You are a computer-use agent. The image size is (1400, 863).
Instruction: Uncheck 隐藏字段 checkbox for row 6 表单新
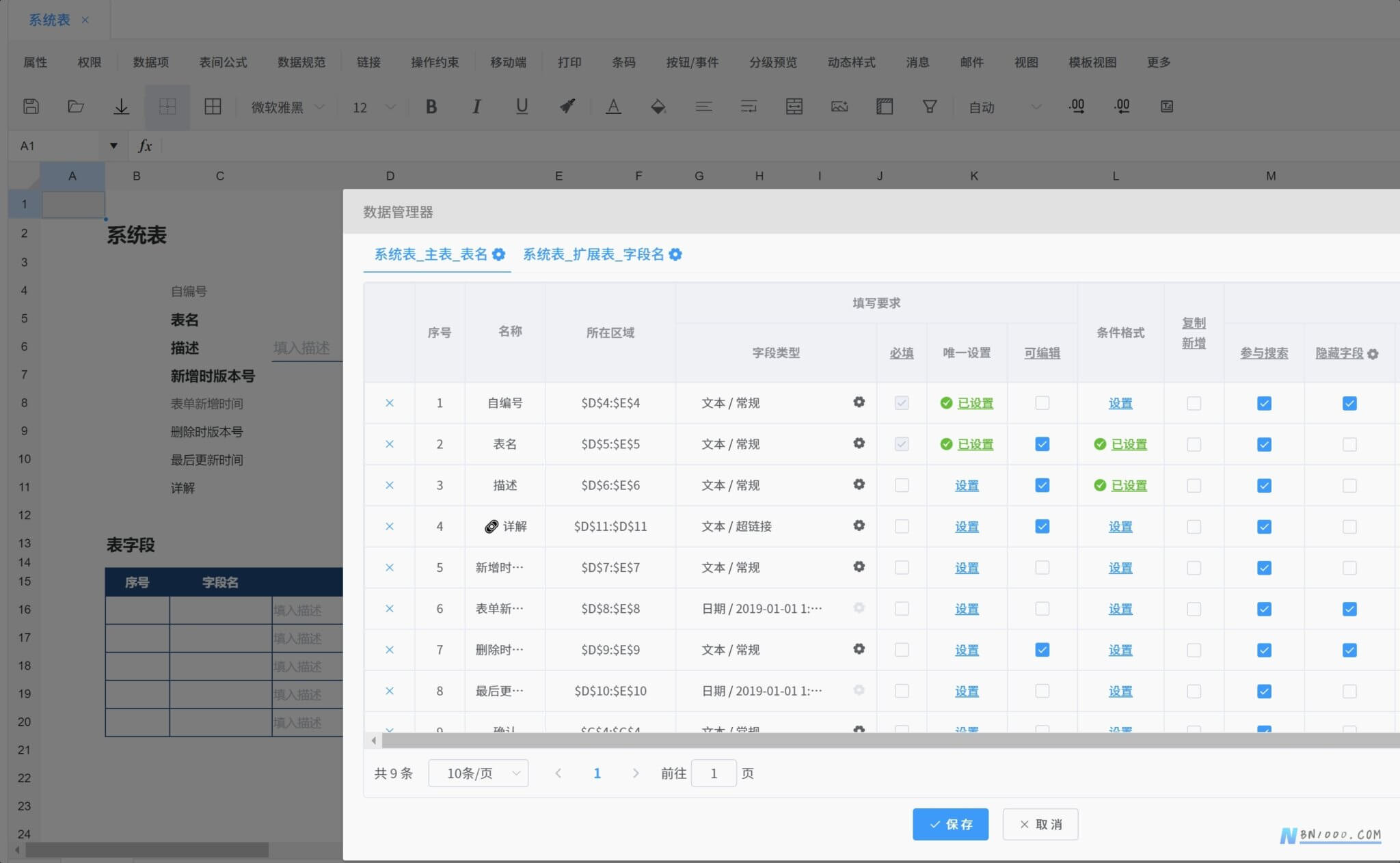(x=1349, y=609)
